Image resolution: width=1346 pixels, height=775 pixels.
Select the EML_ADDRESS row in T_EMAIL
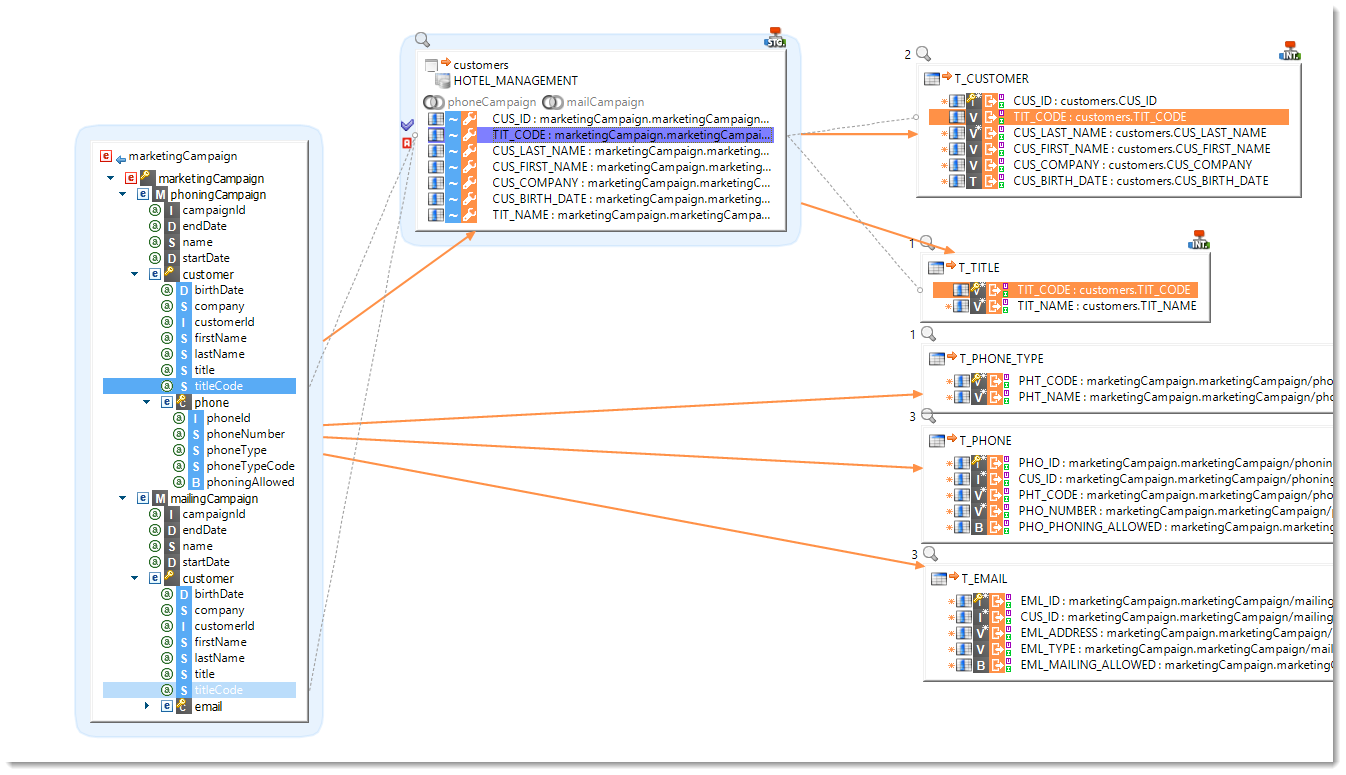click(x=1140, y=633)
